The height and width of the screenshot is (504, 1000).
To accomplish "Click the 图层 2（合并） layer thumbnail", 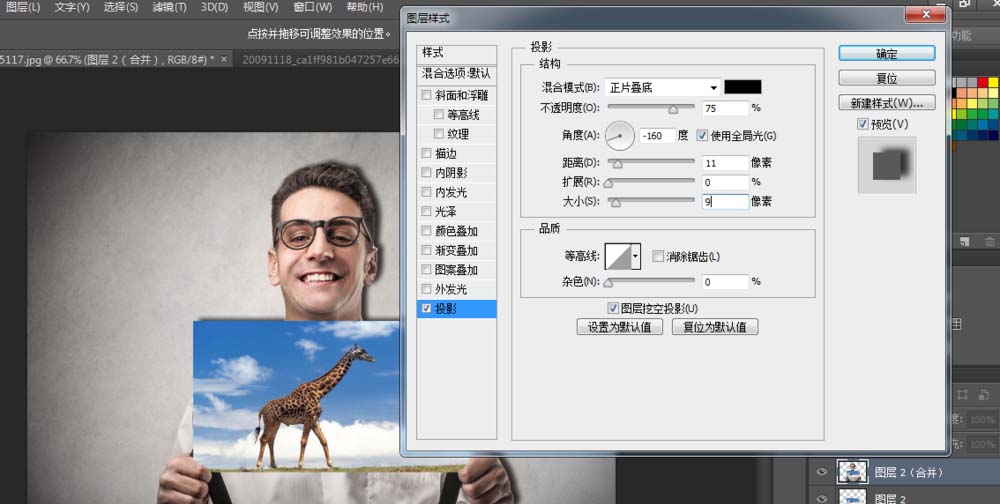I will pyautogui.click(x=852, y=472).
